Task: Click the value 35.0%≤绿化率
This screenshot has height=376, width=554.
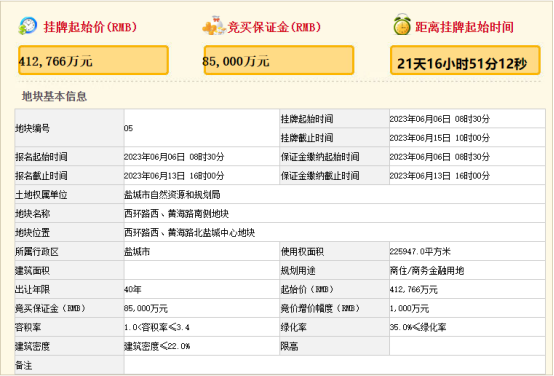Action: point(418,328)
